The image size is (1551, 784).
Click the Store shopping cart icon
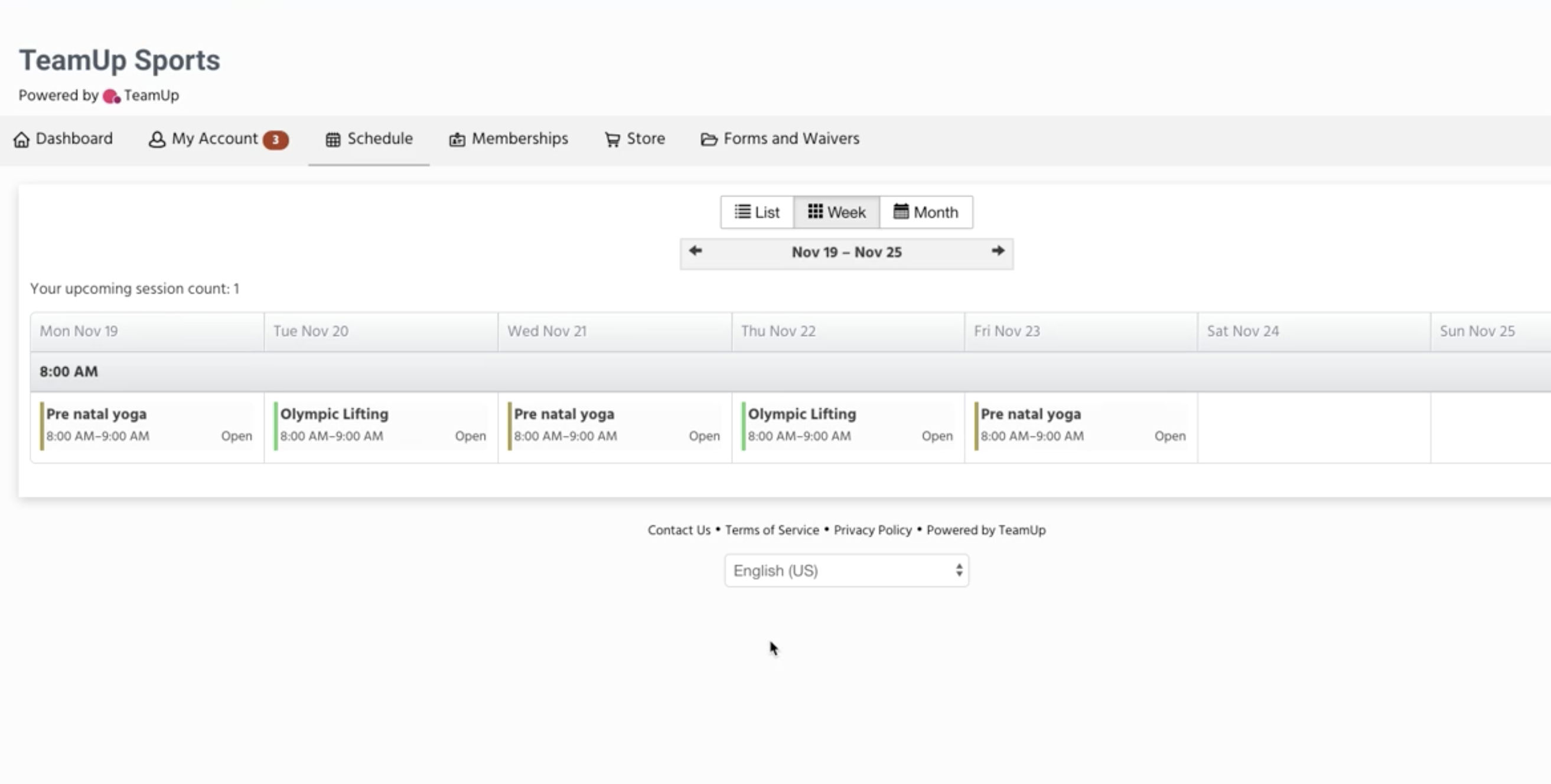612,139
